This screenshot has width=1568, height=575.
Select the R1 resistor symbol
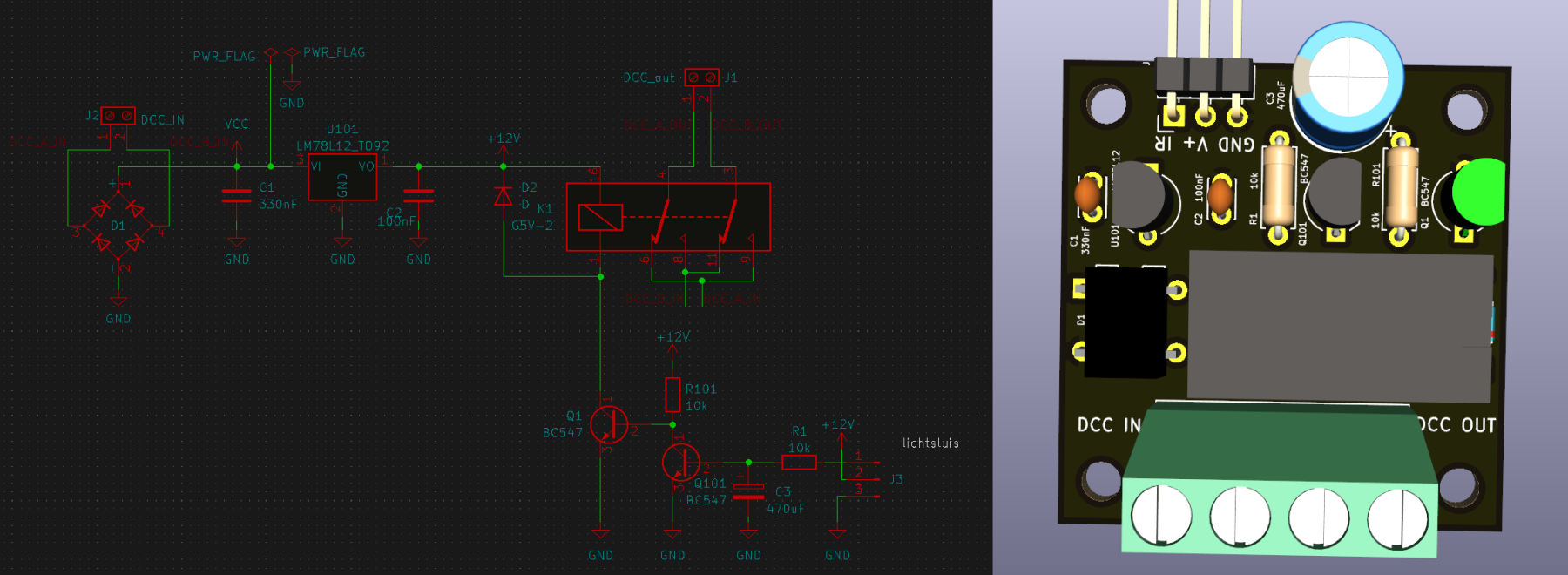[799, 463]
